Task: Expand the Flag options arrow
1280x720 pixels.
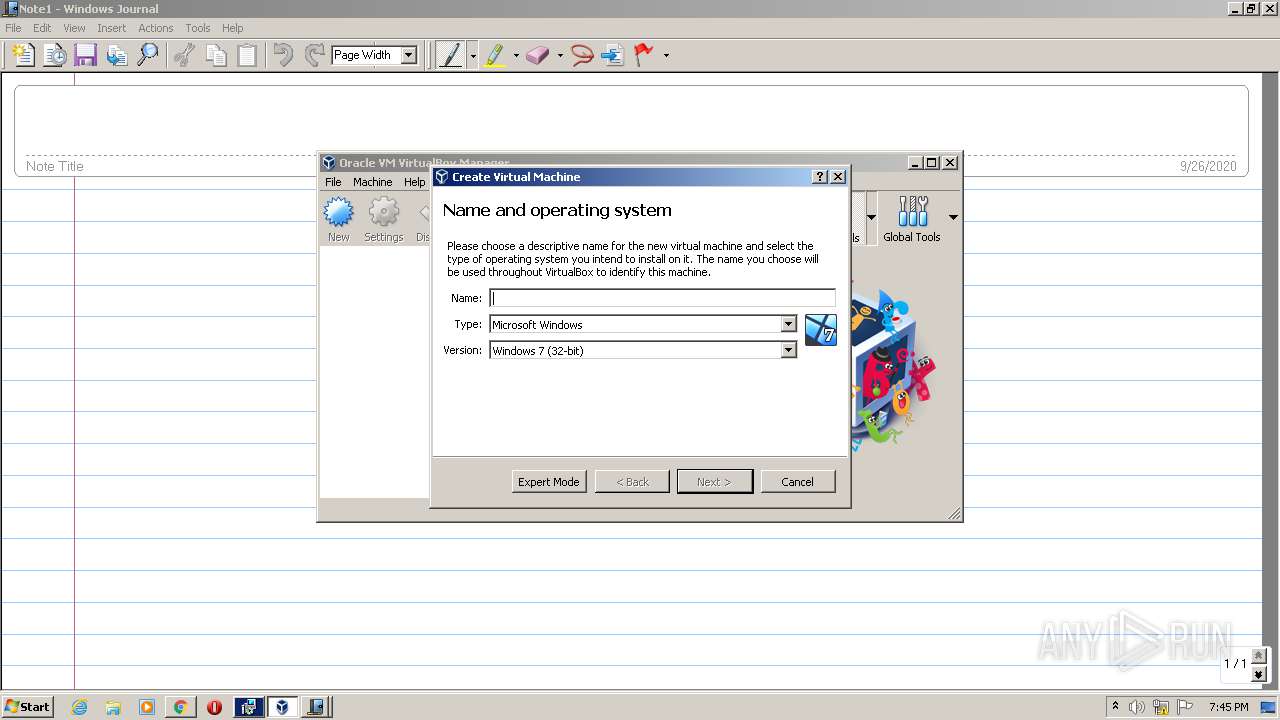Action: (666, 55)
